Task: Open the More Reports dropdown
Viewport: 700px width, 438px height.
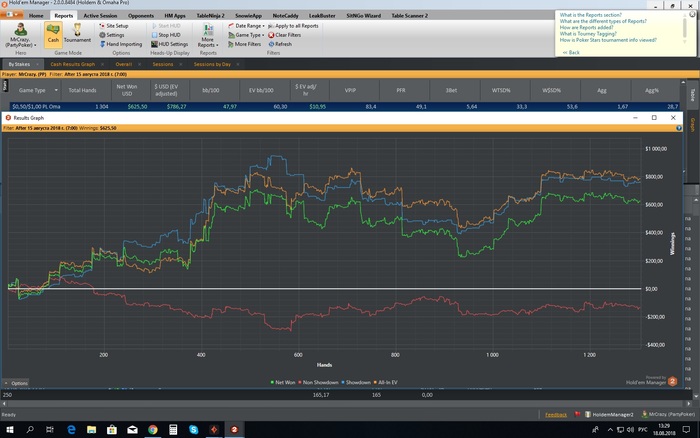Action: pyautogui.click(x=208, y=36)
